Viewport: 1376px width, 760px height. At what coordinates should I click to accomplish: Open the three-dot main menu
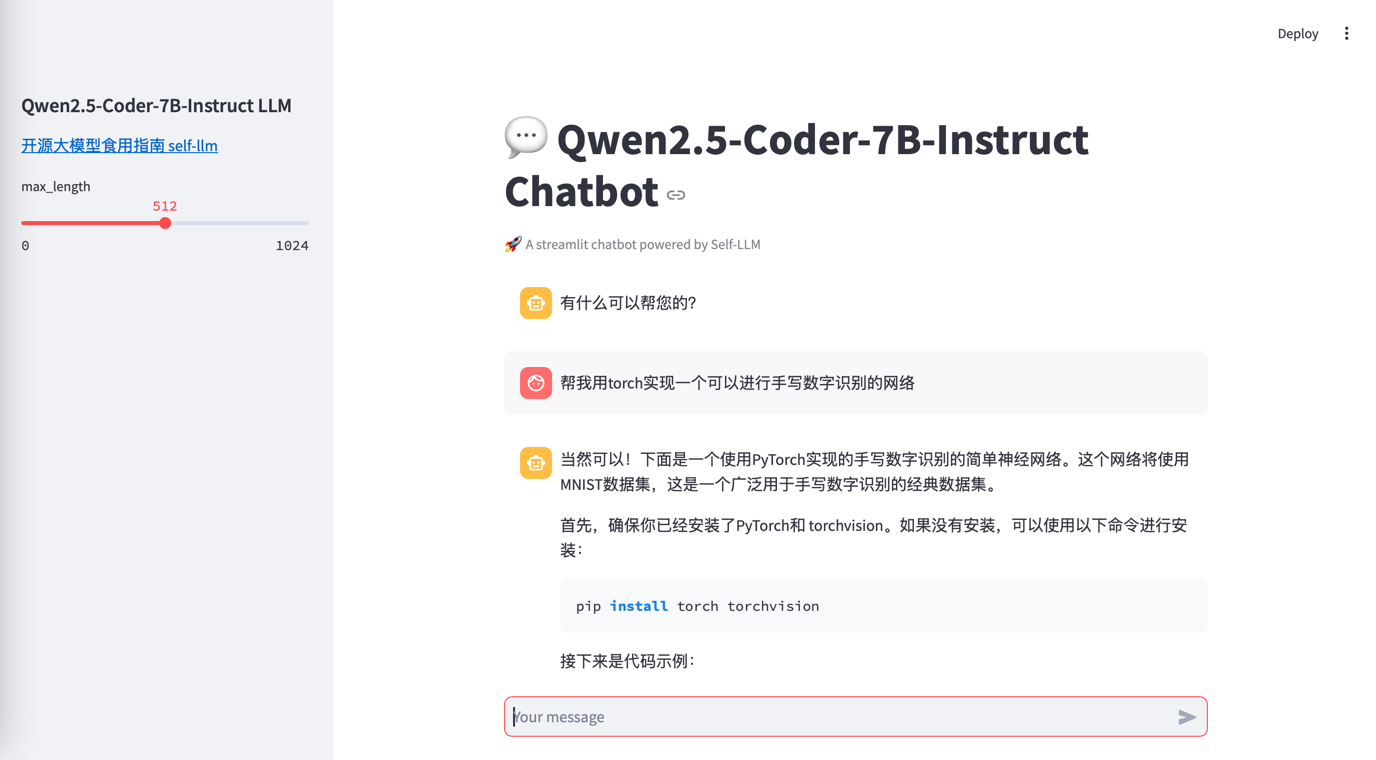point(1346,33)
